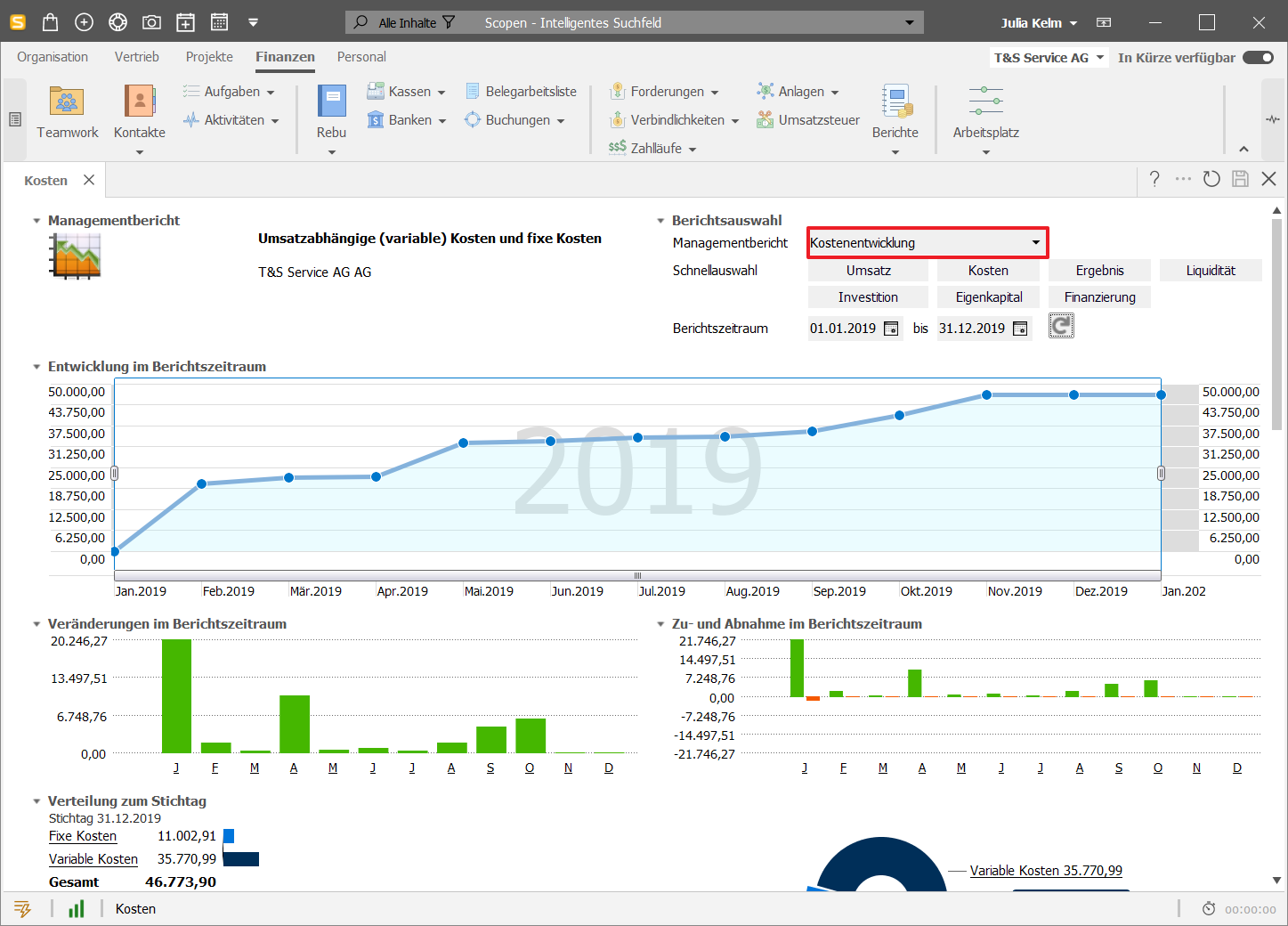The height and width of the screenshot is (926, 1288).
Task: Click the Berichtszeitraum start date field 01.01.2019
Action: (843, 329)
